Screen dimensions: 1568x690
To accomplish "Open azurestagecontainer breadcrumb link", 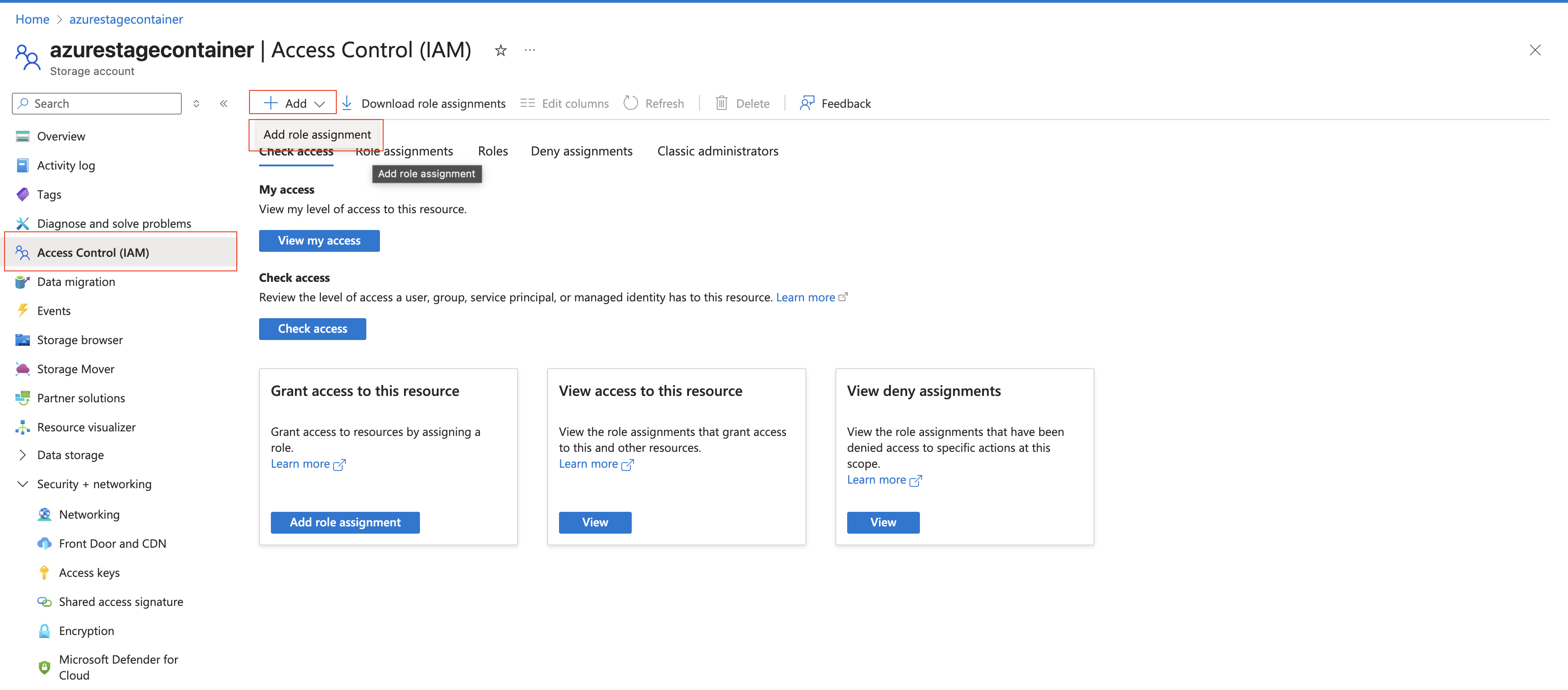I will pyautogui.click(x=126, y=20).
